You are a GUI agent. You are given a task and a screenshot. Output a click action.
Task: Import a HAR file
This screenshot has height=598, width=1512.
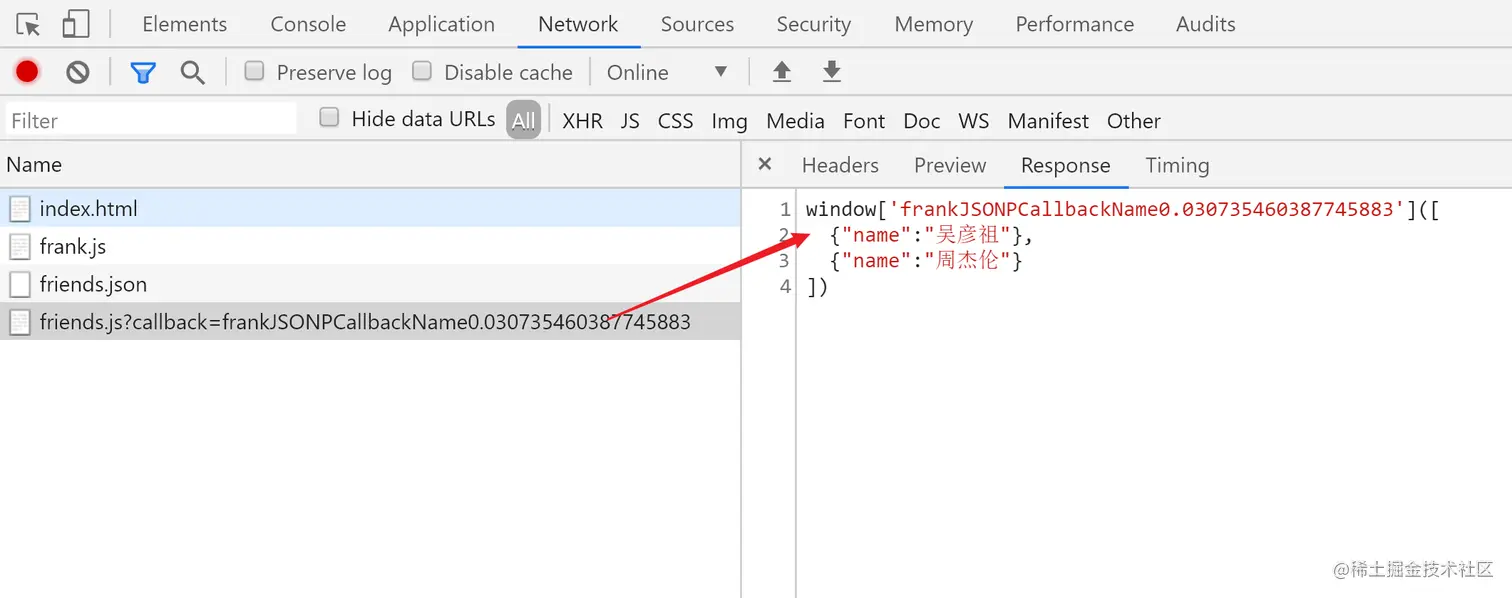tap(781, 71)
